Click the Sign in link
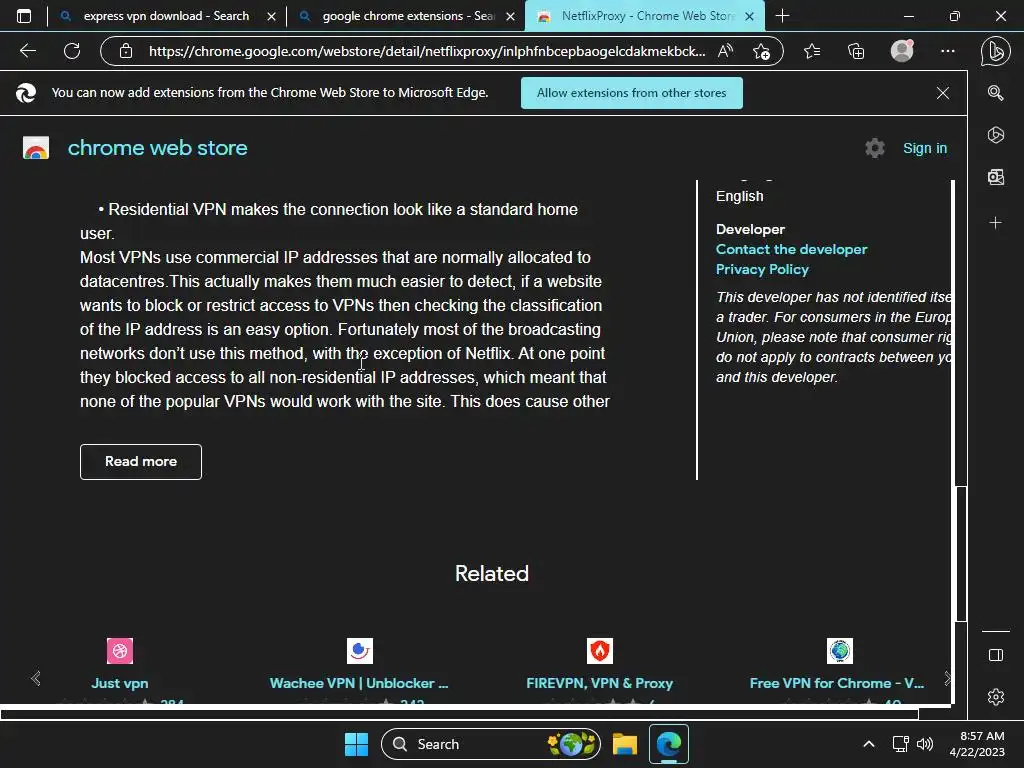Screen dimensions: 1024x768 click(x=925, y=148)
